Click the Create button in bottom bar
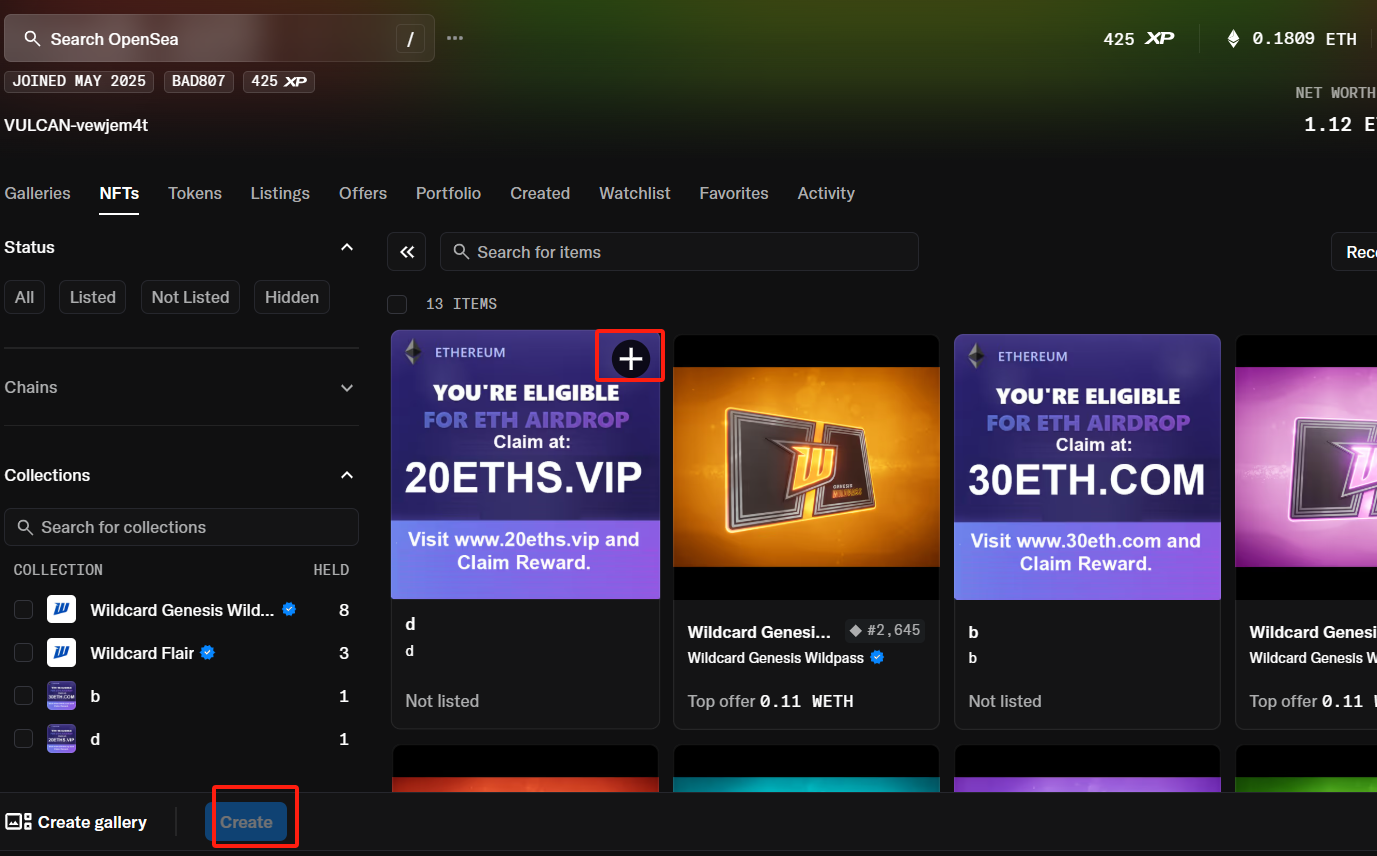The image size is (1377, 856). click(246, 822)
